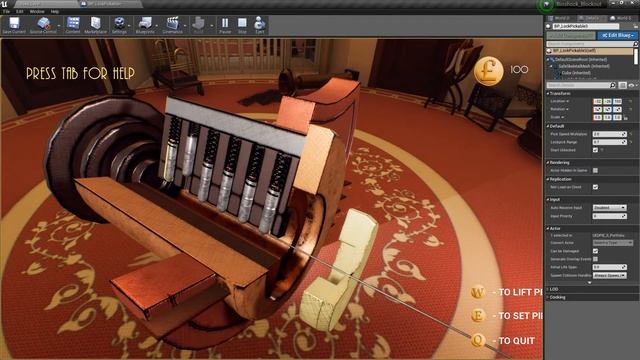This screenshot has width=640, height=360.
Task: Open Spawn Collision Handling dropdown
Action: pyautogui.click(x=609, y=276)
